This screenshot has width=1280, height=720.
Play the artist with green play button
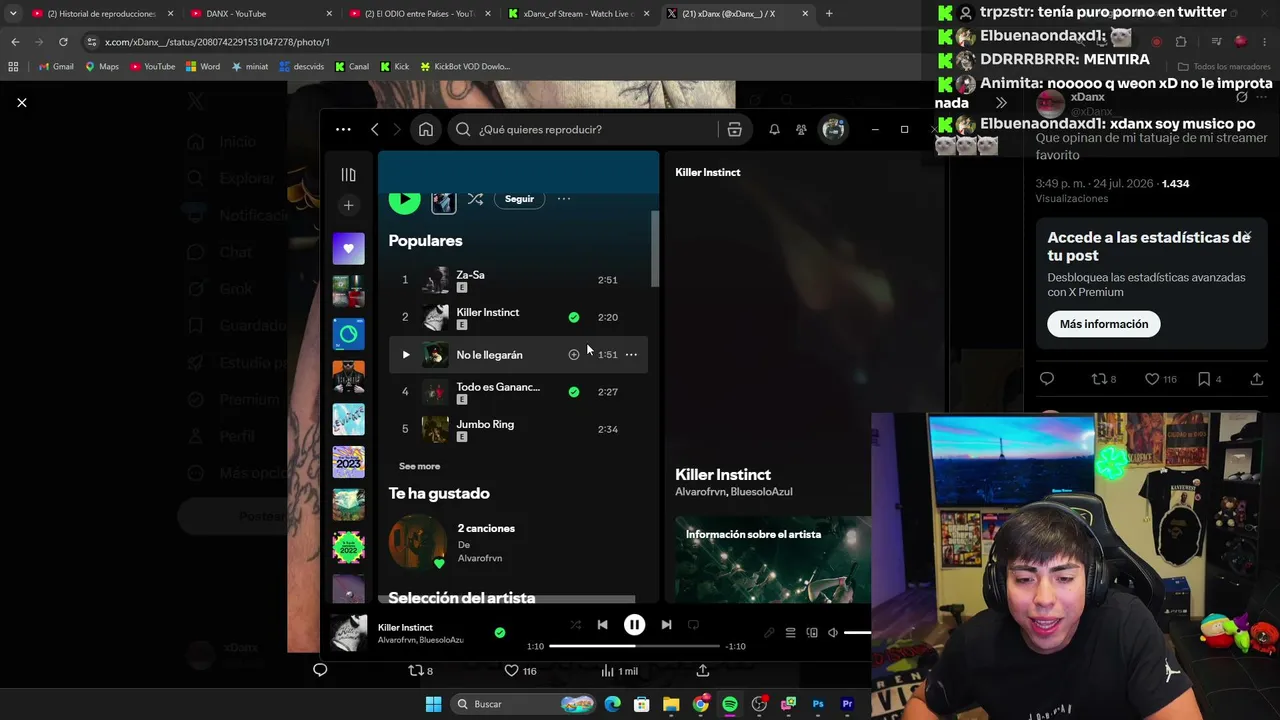[404, 198]
